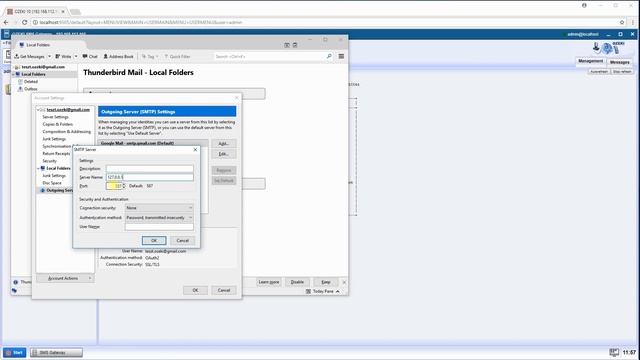Open the Account Actions dropdown
Image resolution: width=640 pixels, height=360 pixels.
tap(65, 278)
